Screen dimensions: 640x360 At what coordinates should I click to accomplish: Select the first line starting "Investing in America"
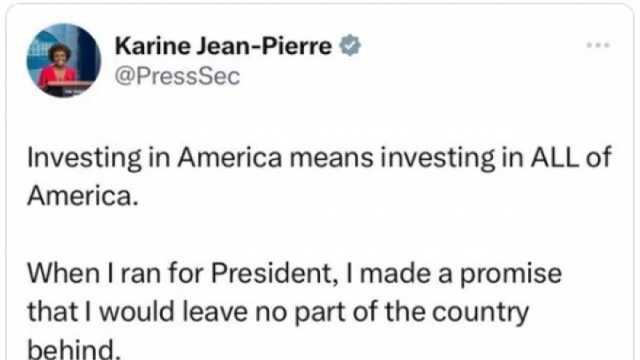319,158
